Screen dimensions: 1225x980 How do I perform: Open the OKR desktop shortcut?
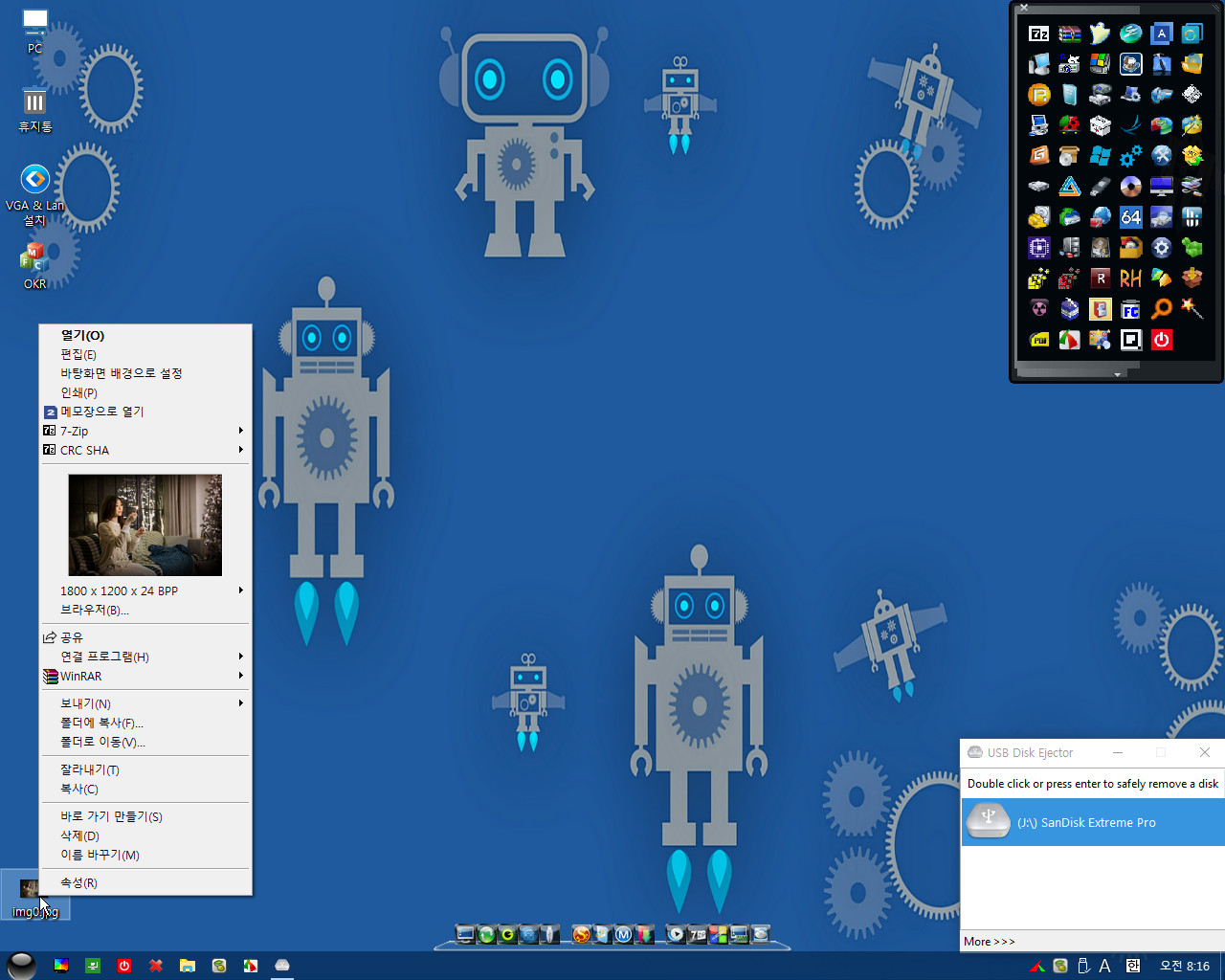pyautogui.click(x=34, y=266)
